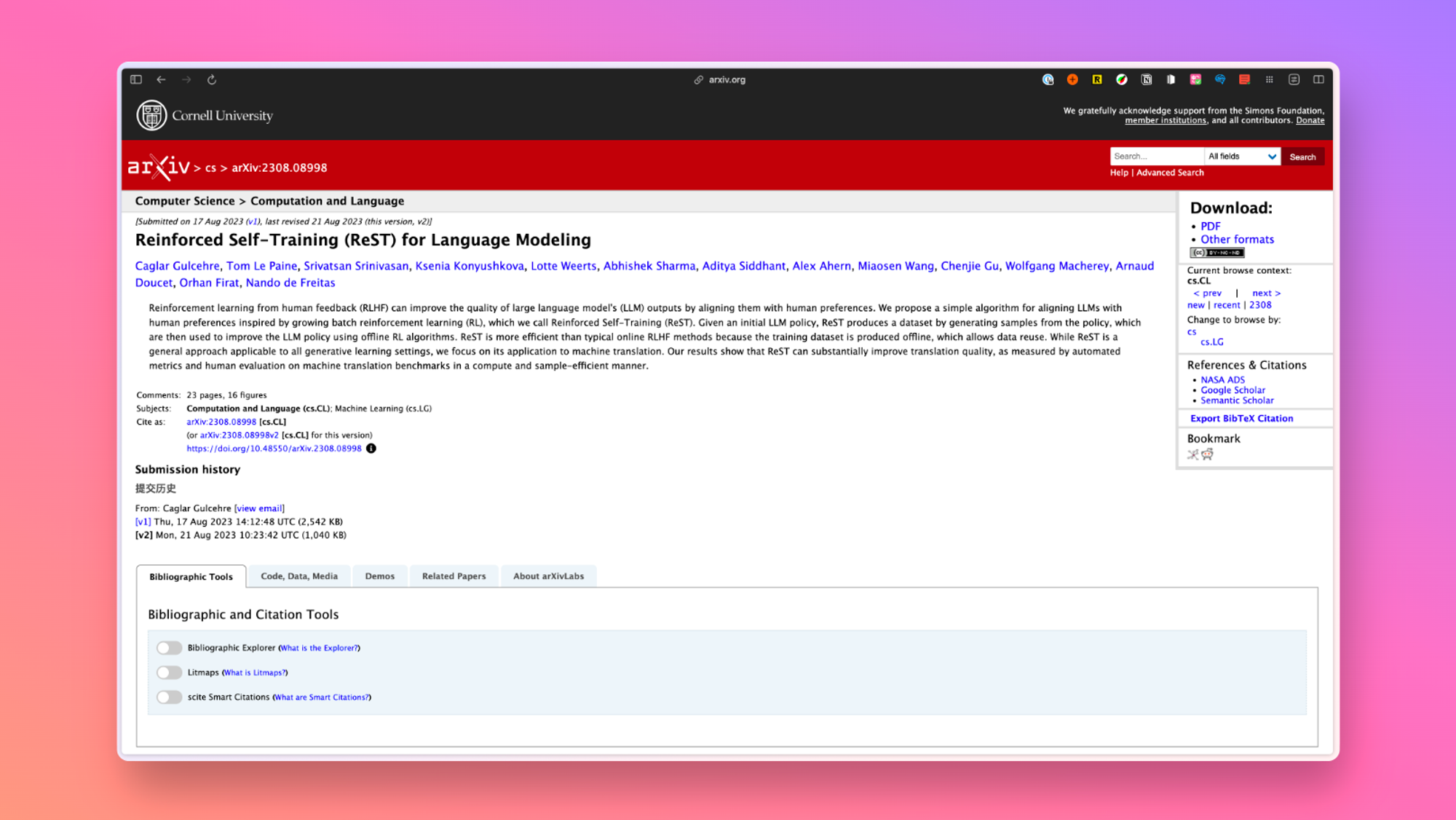Download the PDF link
Screen dimensions: 1456x820
click(1210, 226)
